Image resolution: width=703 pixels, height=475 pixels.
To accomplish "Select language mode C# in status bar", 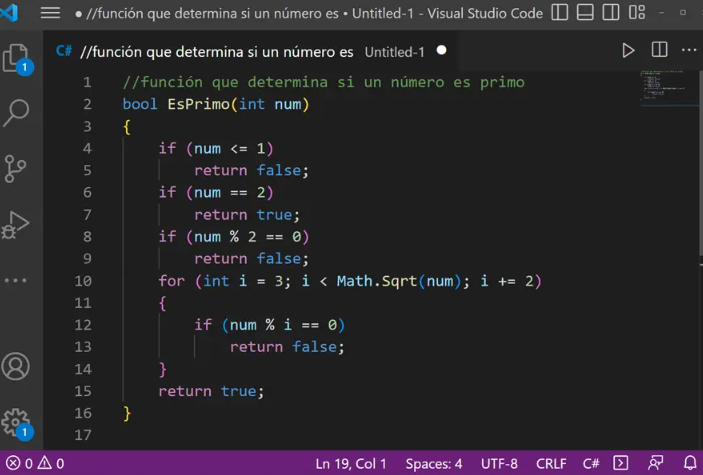I will [591, 463].
